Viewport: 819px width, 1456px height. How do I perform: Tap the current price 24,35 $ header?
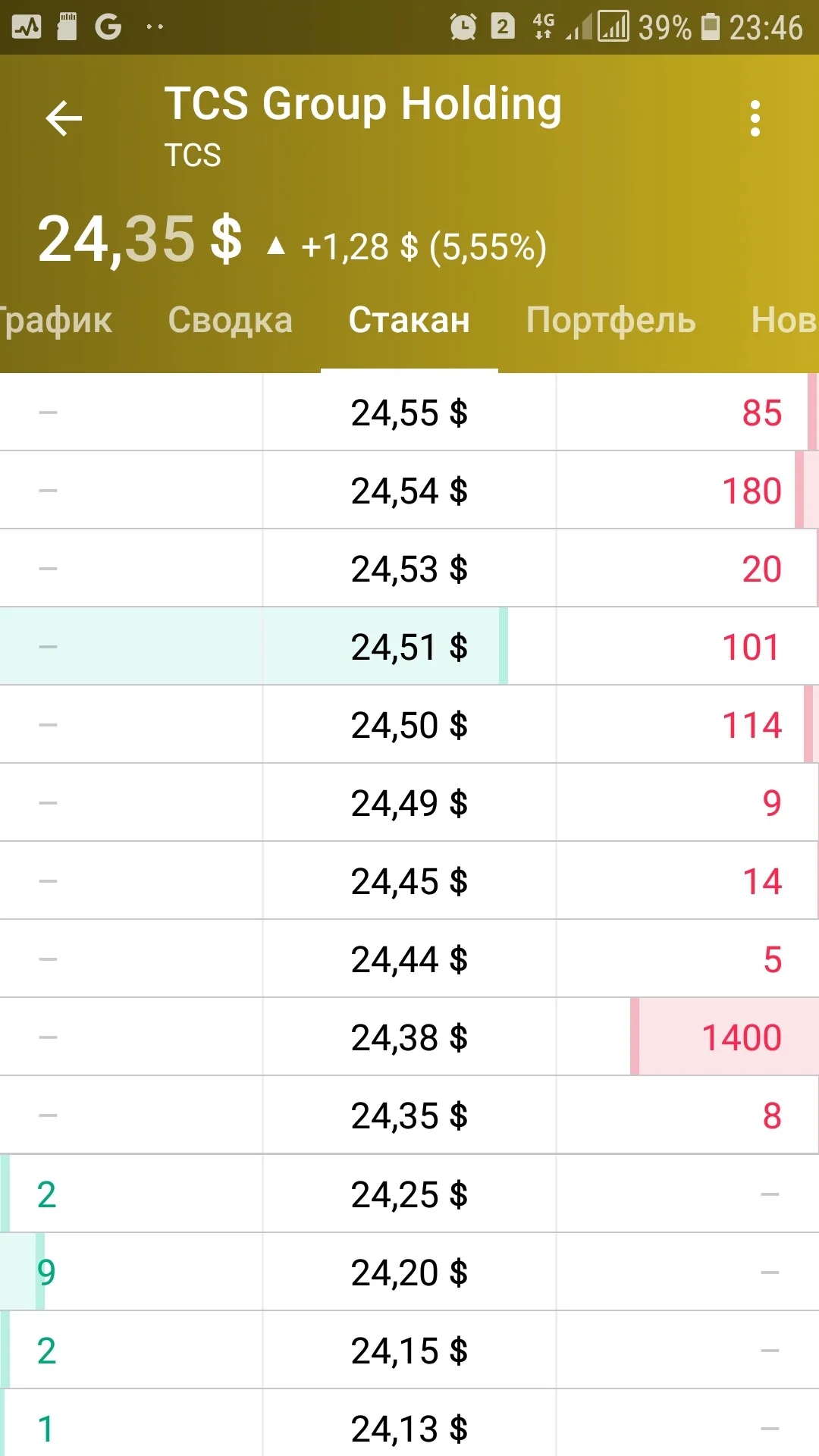[x=140, y=240]
